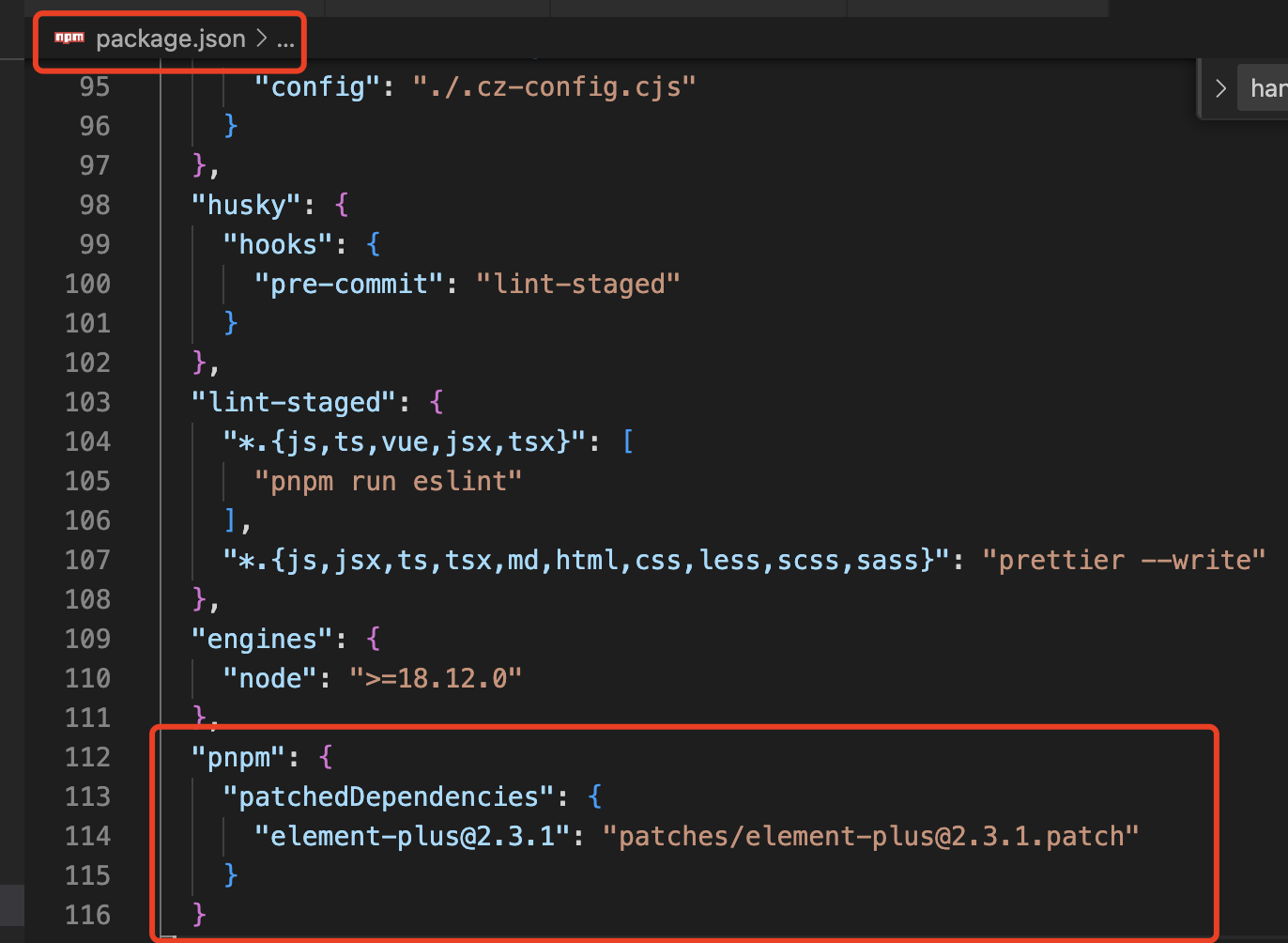Click the ">=18.12.0" version string
The height and width of the screenshot is (943, 1288).
tap(436, 678)
